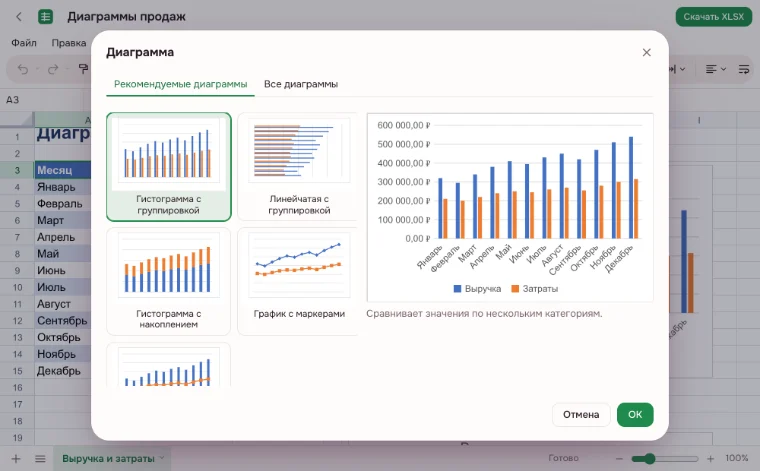Go back using the arrow beside the spreadsheet icon

18,17
